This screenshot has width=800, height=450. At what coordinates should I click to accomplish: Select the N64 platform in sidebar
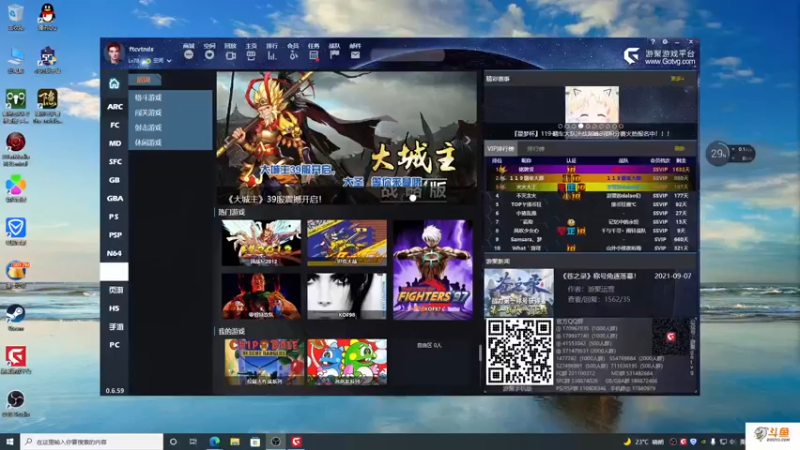coord(114,254)
